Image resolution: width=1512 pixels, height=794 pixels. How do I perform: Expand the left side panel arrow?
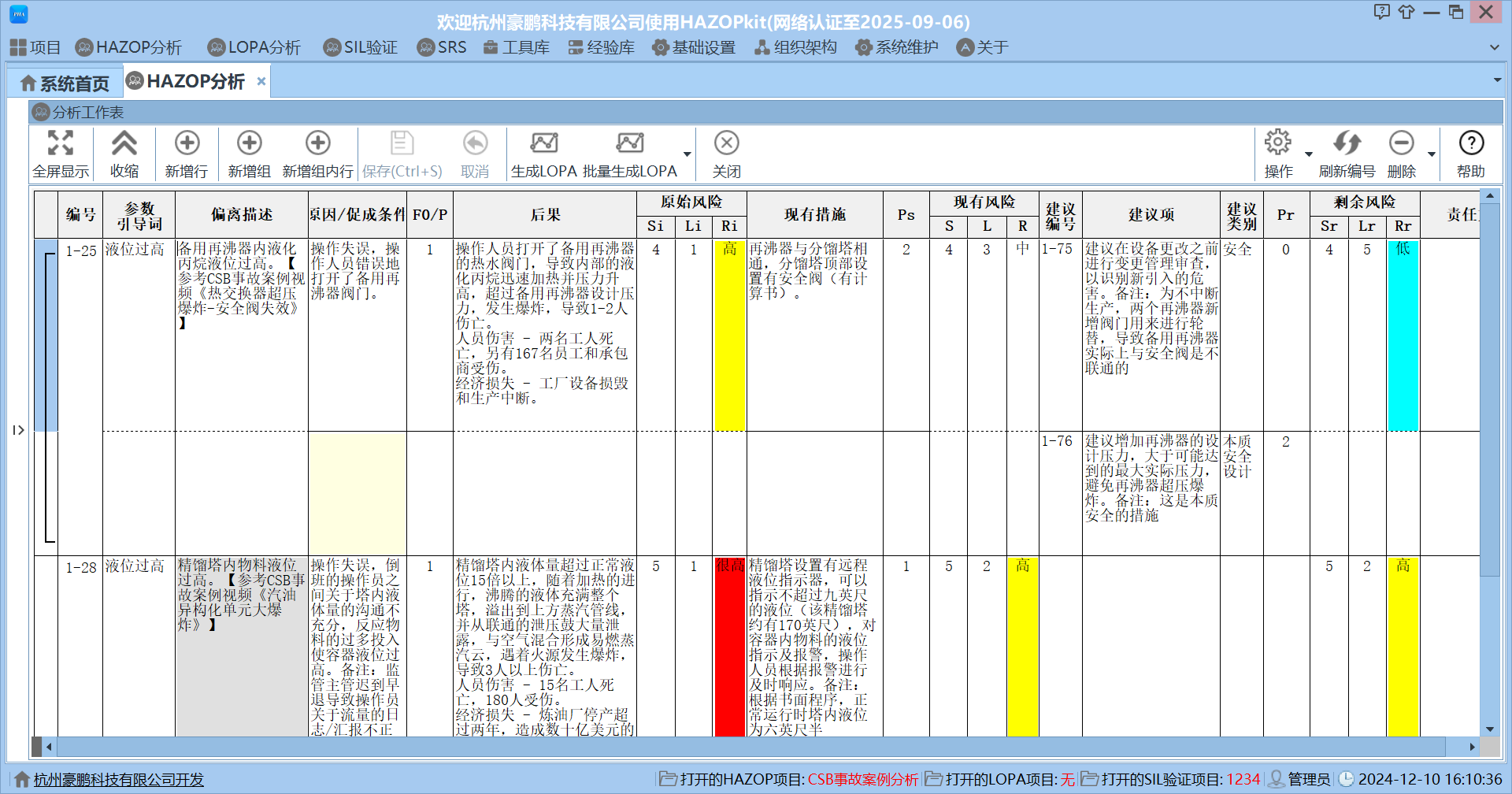[19, 430]
